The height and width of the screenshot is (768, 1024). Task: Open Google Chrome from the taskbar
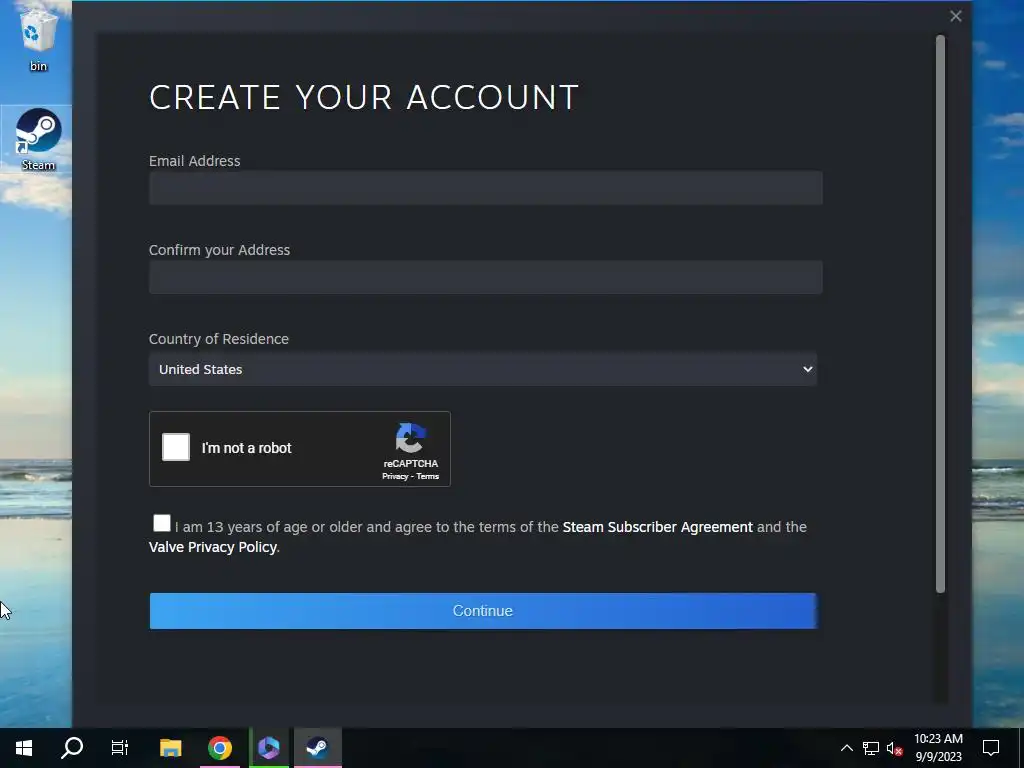[220, 748]
